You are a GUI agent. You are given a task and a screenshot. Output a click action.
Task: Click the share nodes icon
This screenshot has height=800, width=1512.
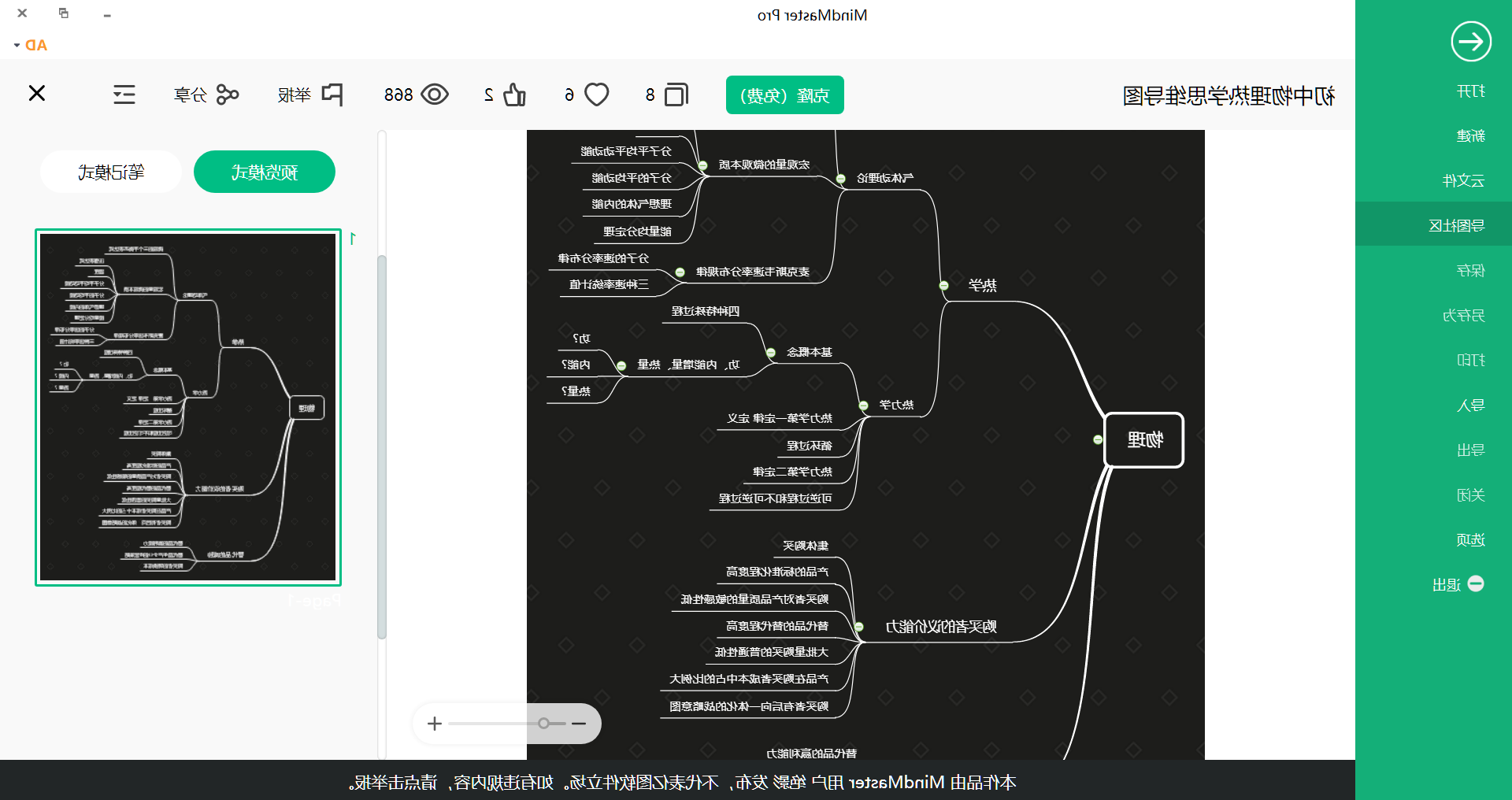227,94
